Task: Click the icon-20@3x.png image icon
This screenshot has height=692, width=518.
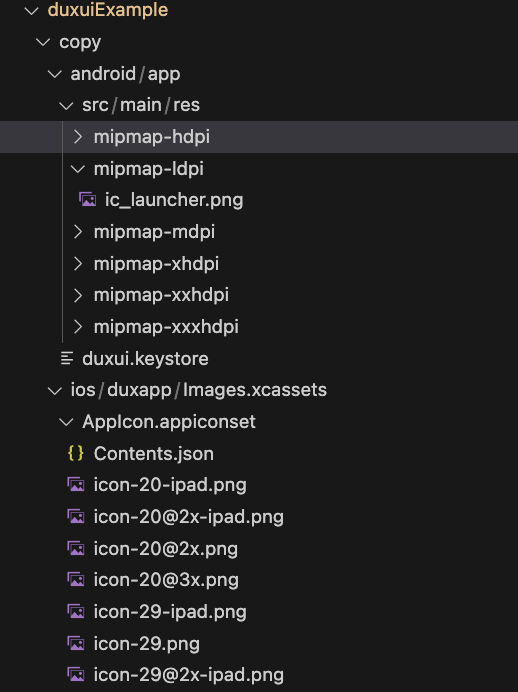Action: [75, 579]
